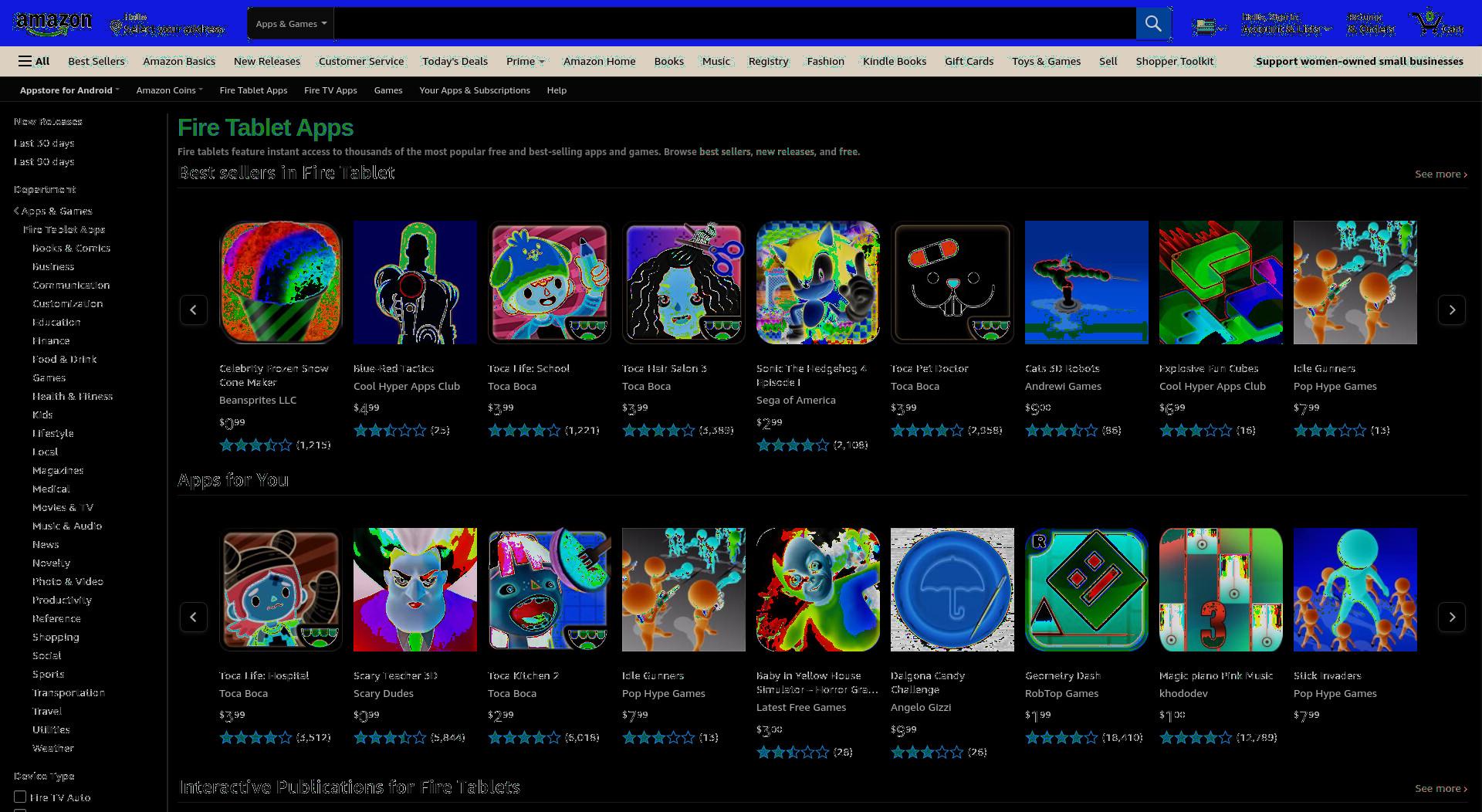Image resolution: width=1482 pixels, height=812 pixels.
Task: Expand Amazon Coins dropdown
Action: 169,90
